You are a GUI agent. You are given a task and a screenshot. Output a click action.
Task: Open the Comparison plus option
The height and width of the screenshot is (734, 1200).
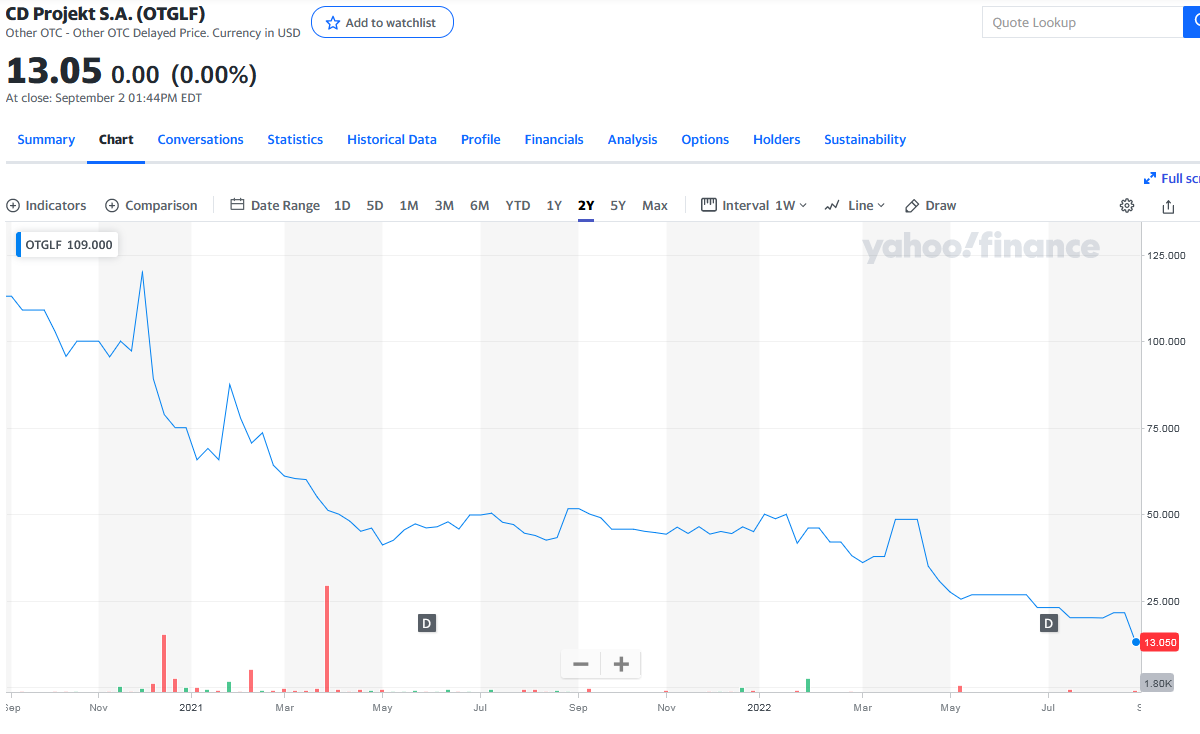point(151,206)
